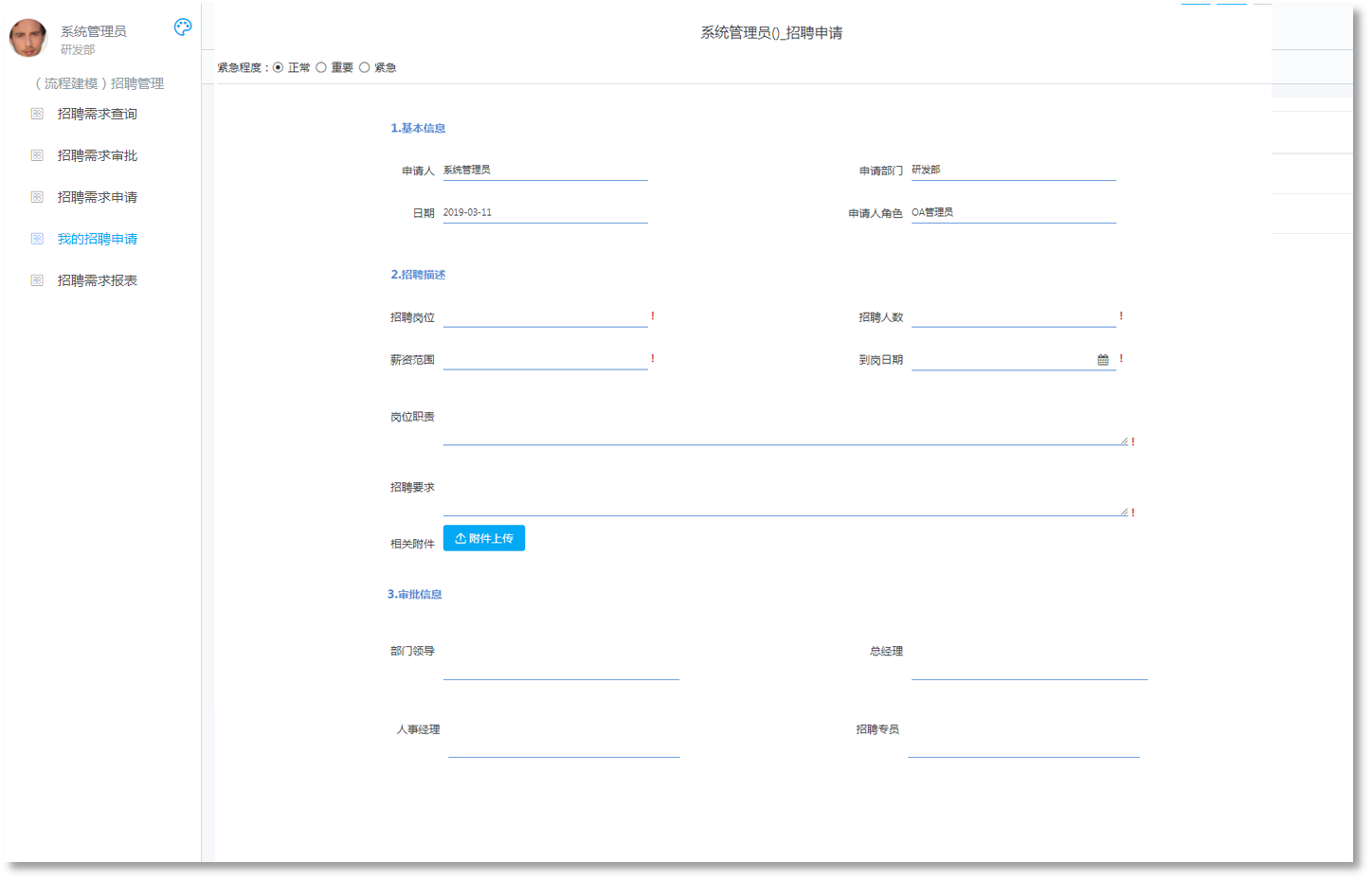This screenshot has width=1372, height=881.
Task: Click icon beside 招聘需求审批
Action: click(37, 155)
